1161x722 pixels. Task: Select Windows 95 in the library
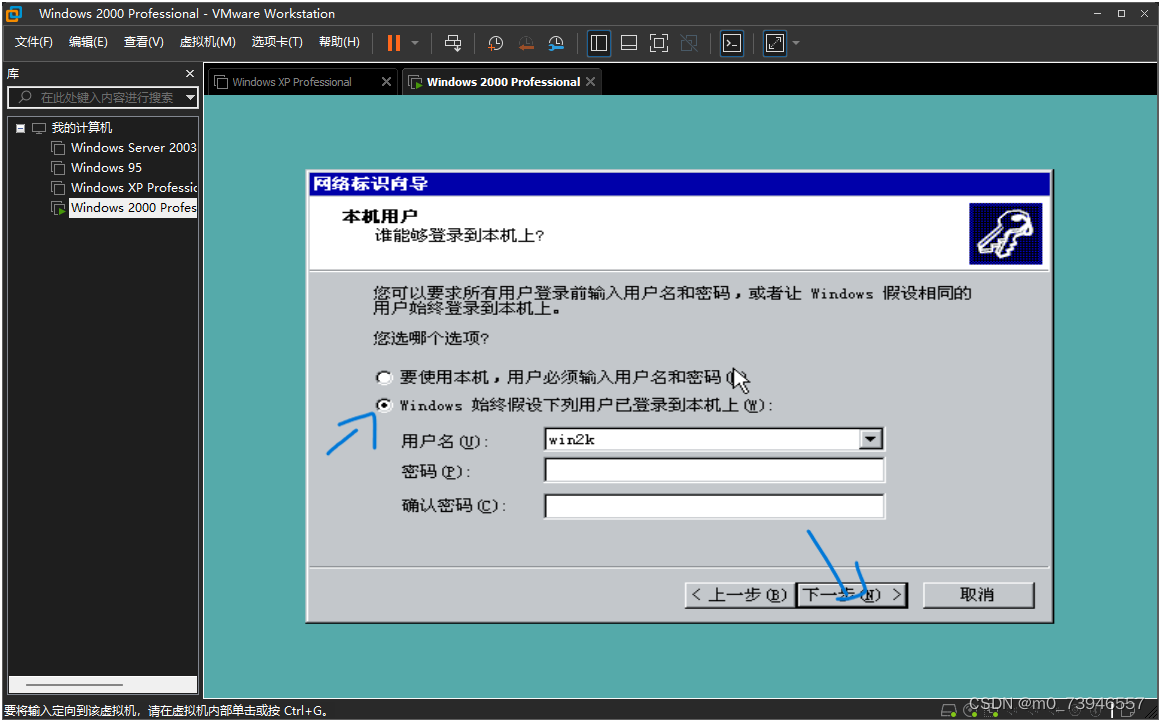click(106, 167)
